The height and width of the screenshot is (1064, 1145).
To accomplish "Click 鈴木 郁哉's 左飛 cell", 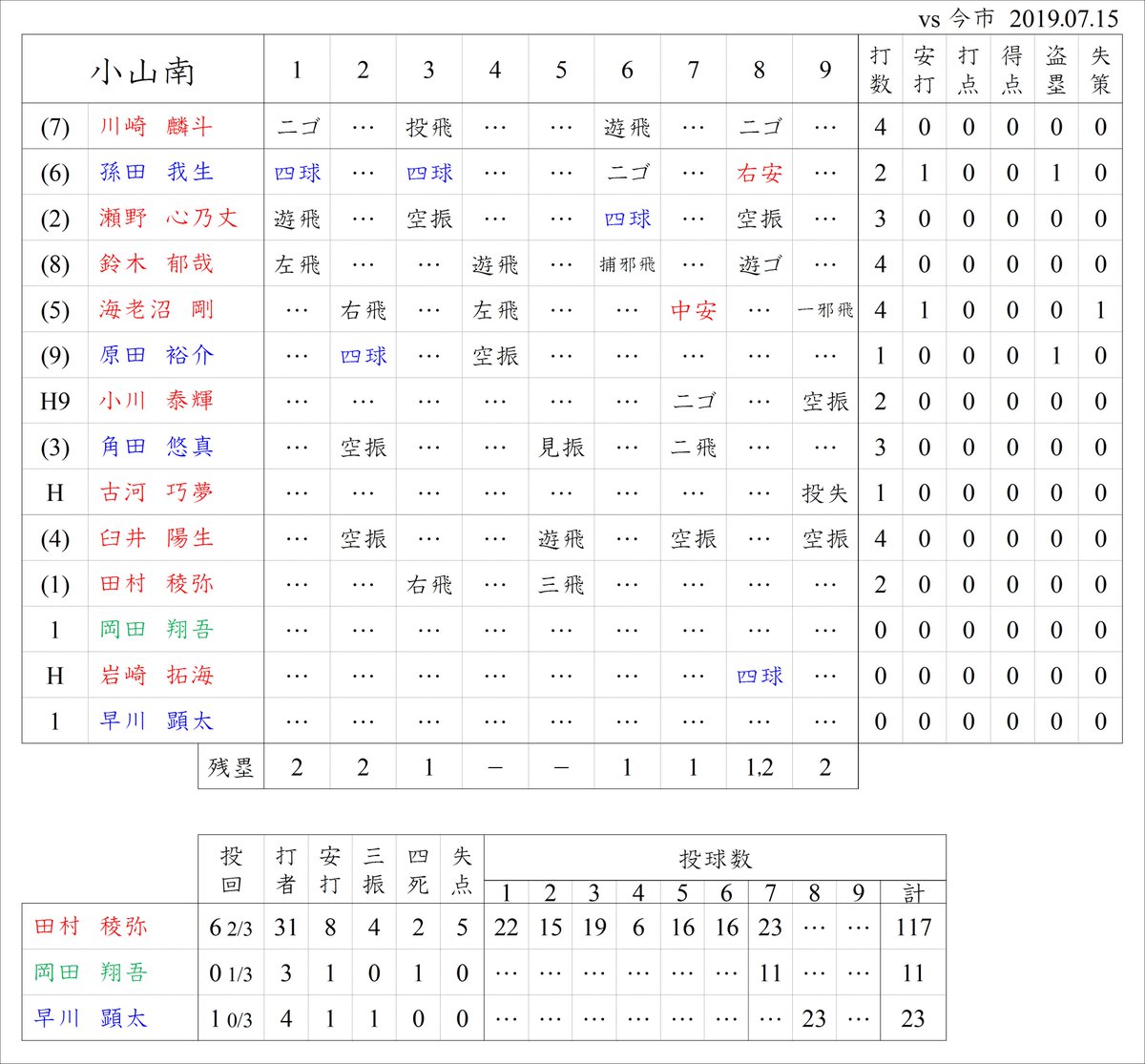I will click(297, 264).
